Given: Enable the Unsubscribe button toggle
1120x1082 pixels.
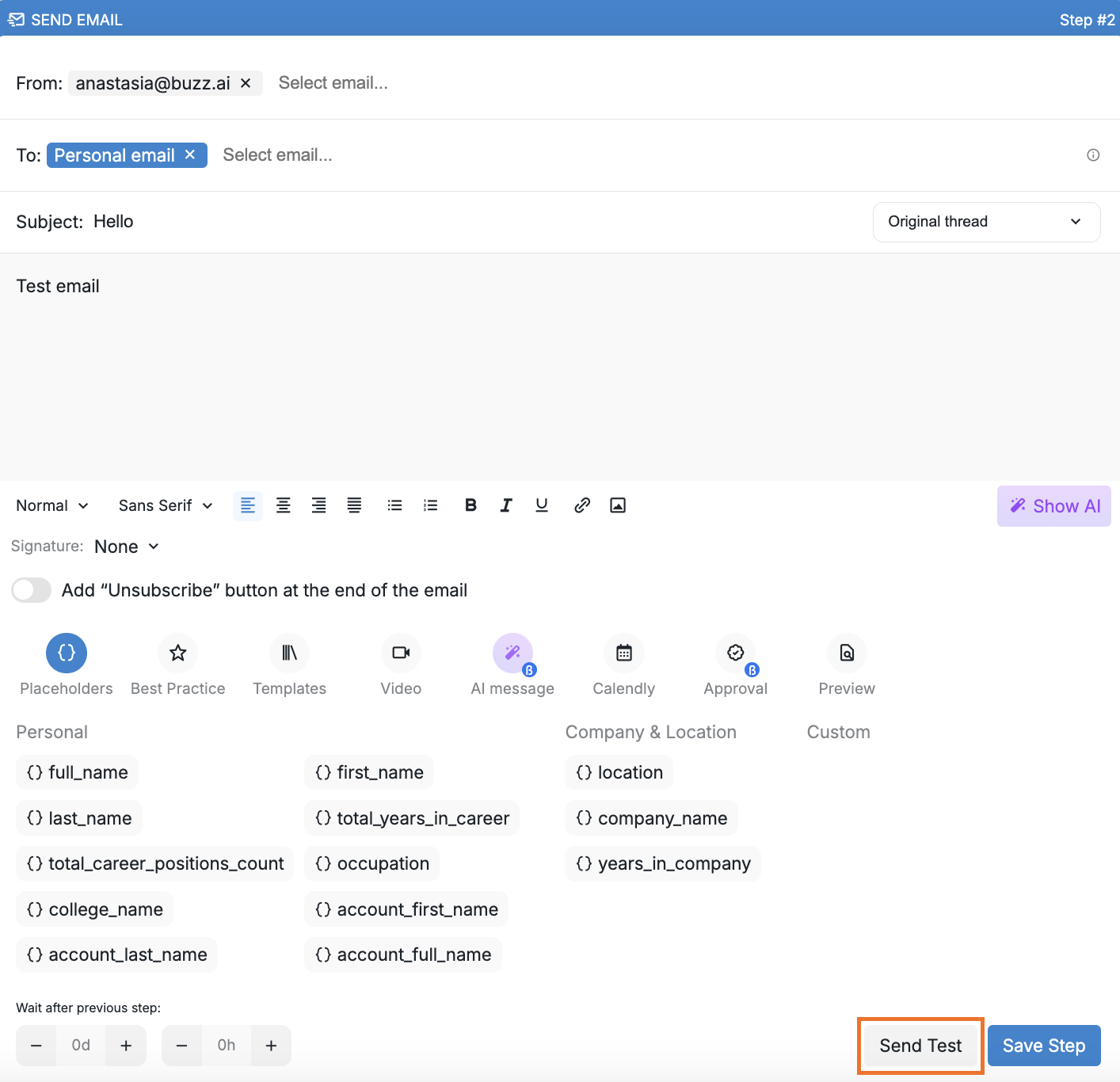Looking at the screenshot, I should pos(32,590).
